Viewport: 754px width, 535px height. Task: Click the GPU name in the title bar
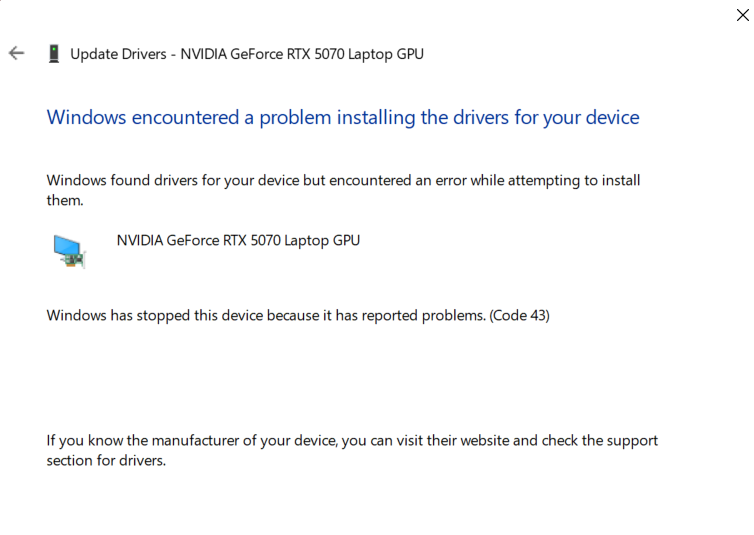coord(302,54)
